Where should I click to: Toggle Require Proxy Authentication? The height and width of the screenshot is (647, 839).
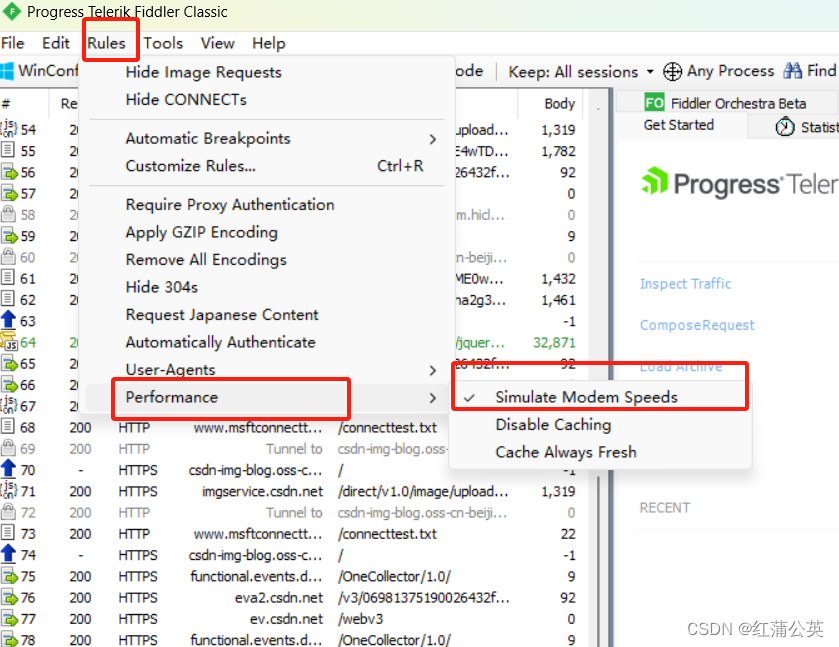[230, 204]
